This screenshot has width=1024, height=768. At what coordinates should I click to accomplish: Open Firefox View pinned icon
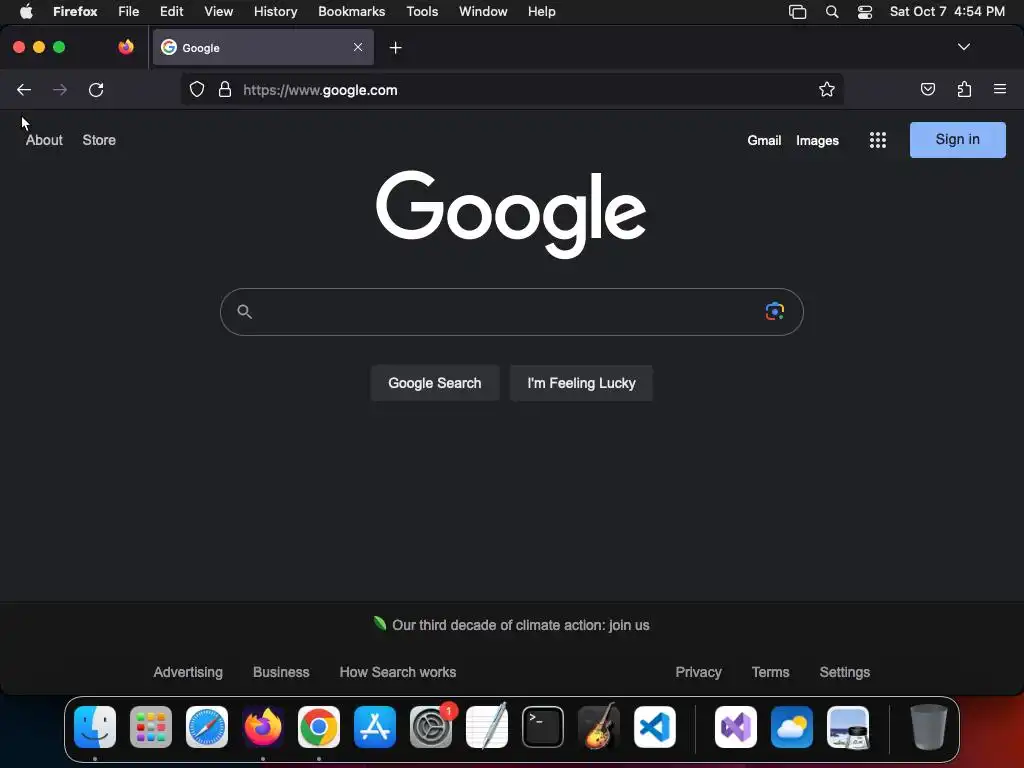pos(126,47)
